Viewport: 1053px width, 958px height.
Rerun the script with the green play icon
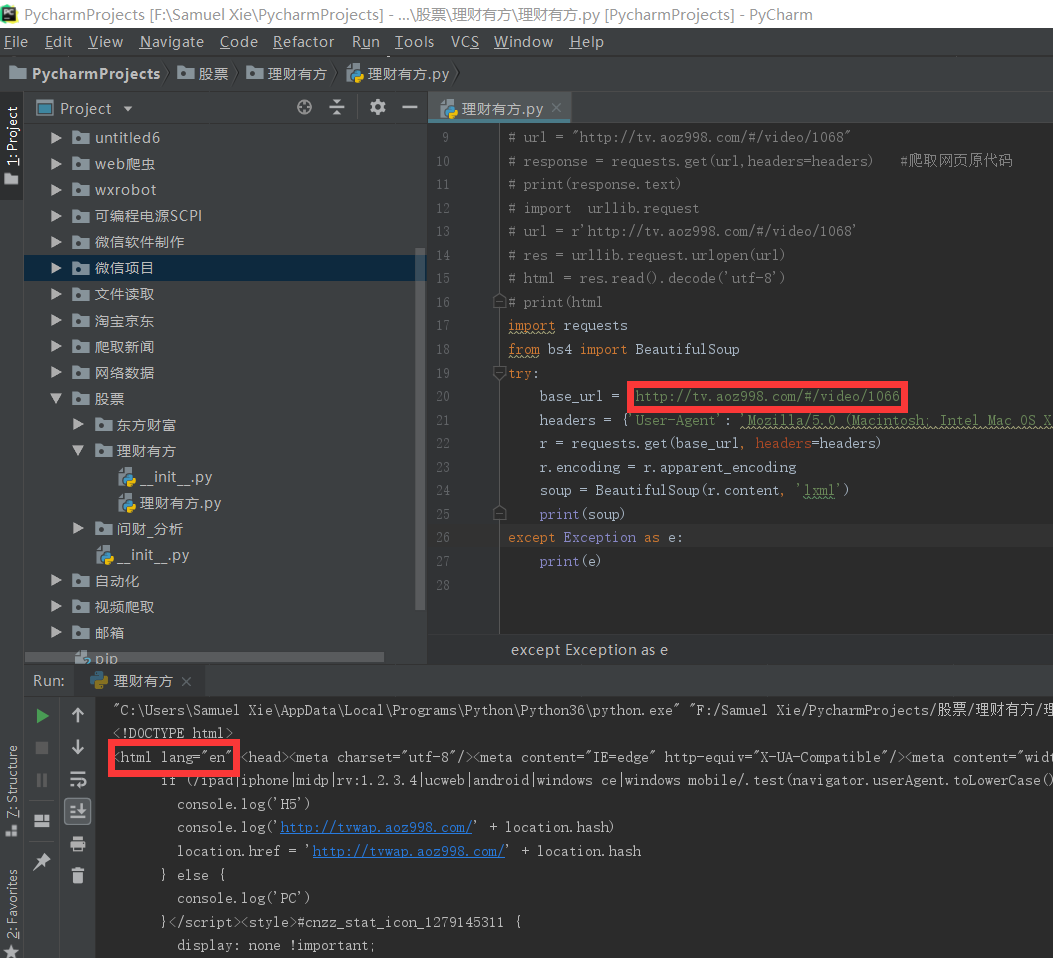pos(42,716)
